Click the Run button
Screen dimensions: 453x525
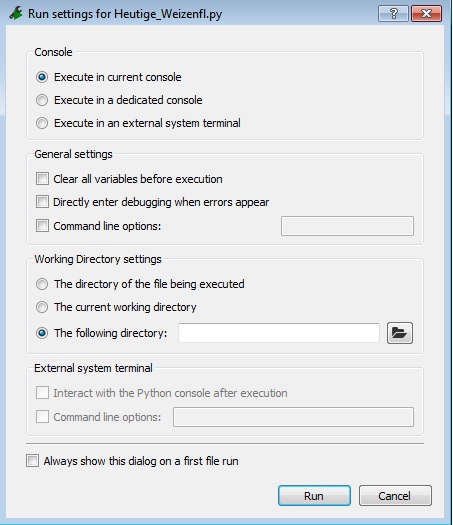(314, 496)
